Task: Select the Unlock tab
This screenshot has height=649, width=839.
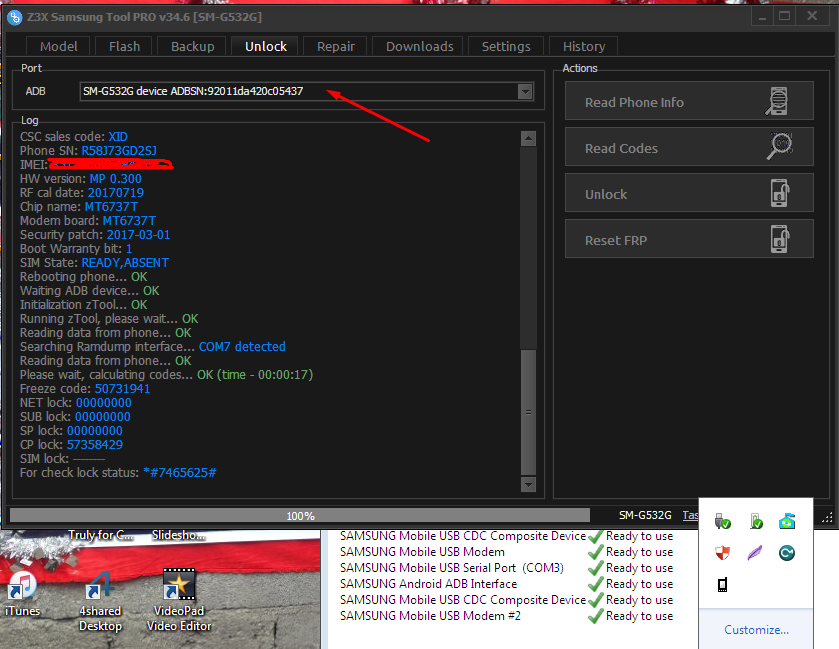Action: click(x=265, y=47)
